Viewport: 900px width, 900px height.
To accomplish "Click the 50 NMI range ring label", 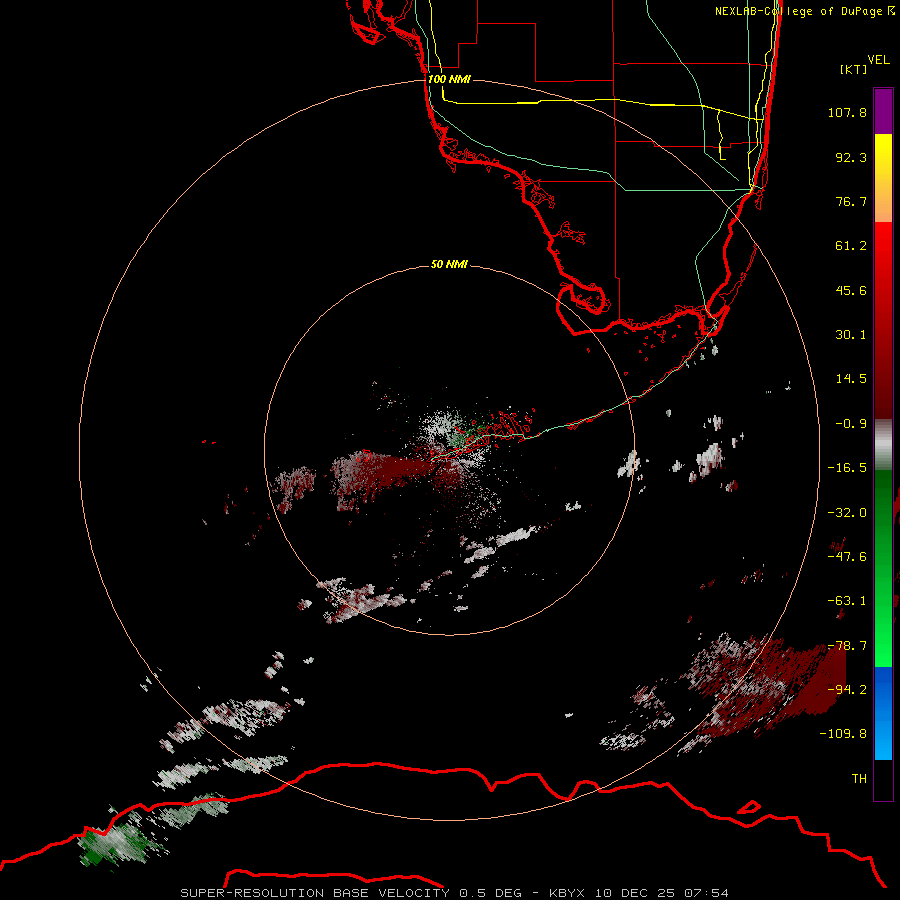I will click(x=449, y=265).
